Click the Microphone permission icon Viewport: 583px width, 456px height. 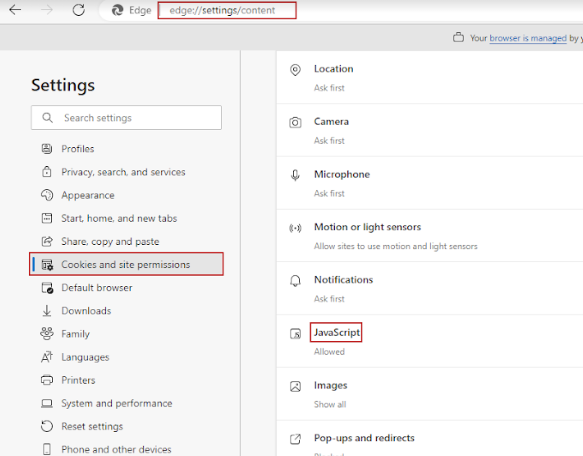[x=295, y=175]
